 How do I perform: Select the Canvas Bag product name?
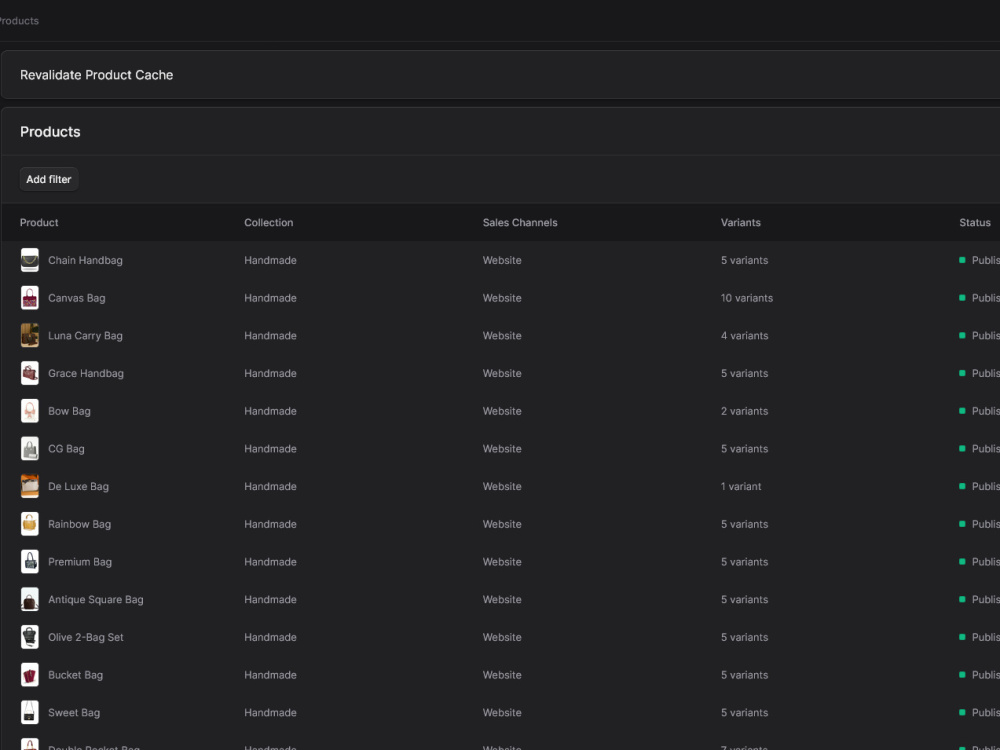tap(77, 298)
